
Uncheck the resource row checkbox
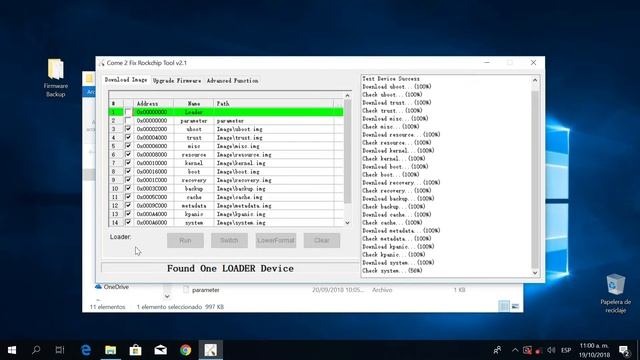128,154
